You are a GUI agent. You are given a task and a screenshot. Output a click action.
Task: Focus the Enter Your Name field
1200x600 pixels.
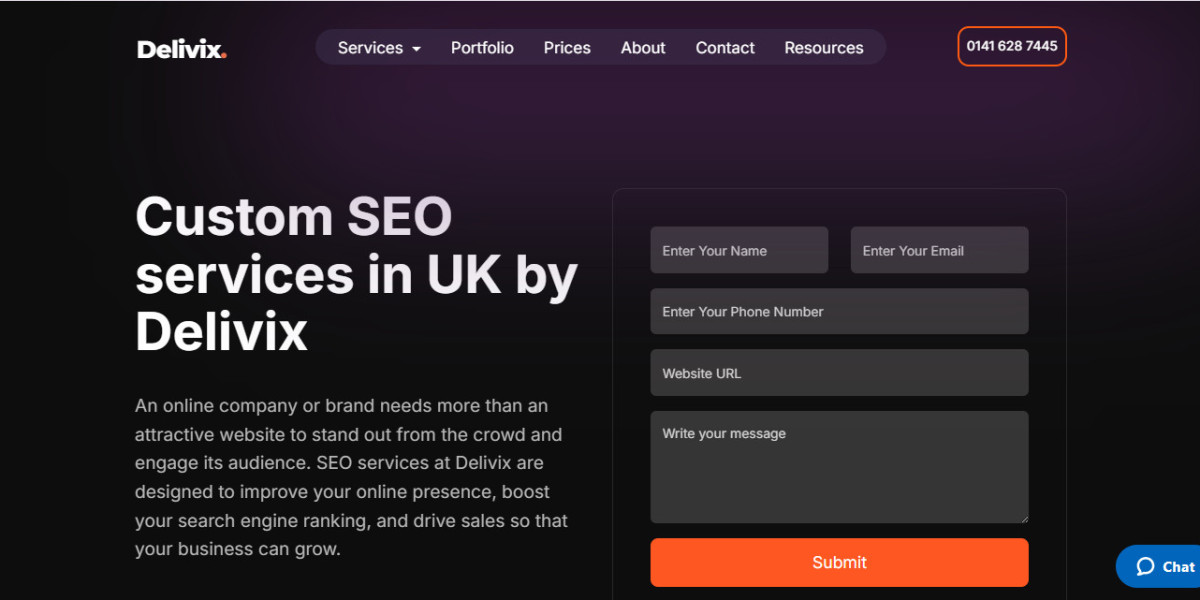pos(739,250)
